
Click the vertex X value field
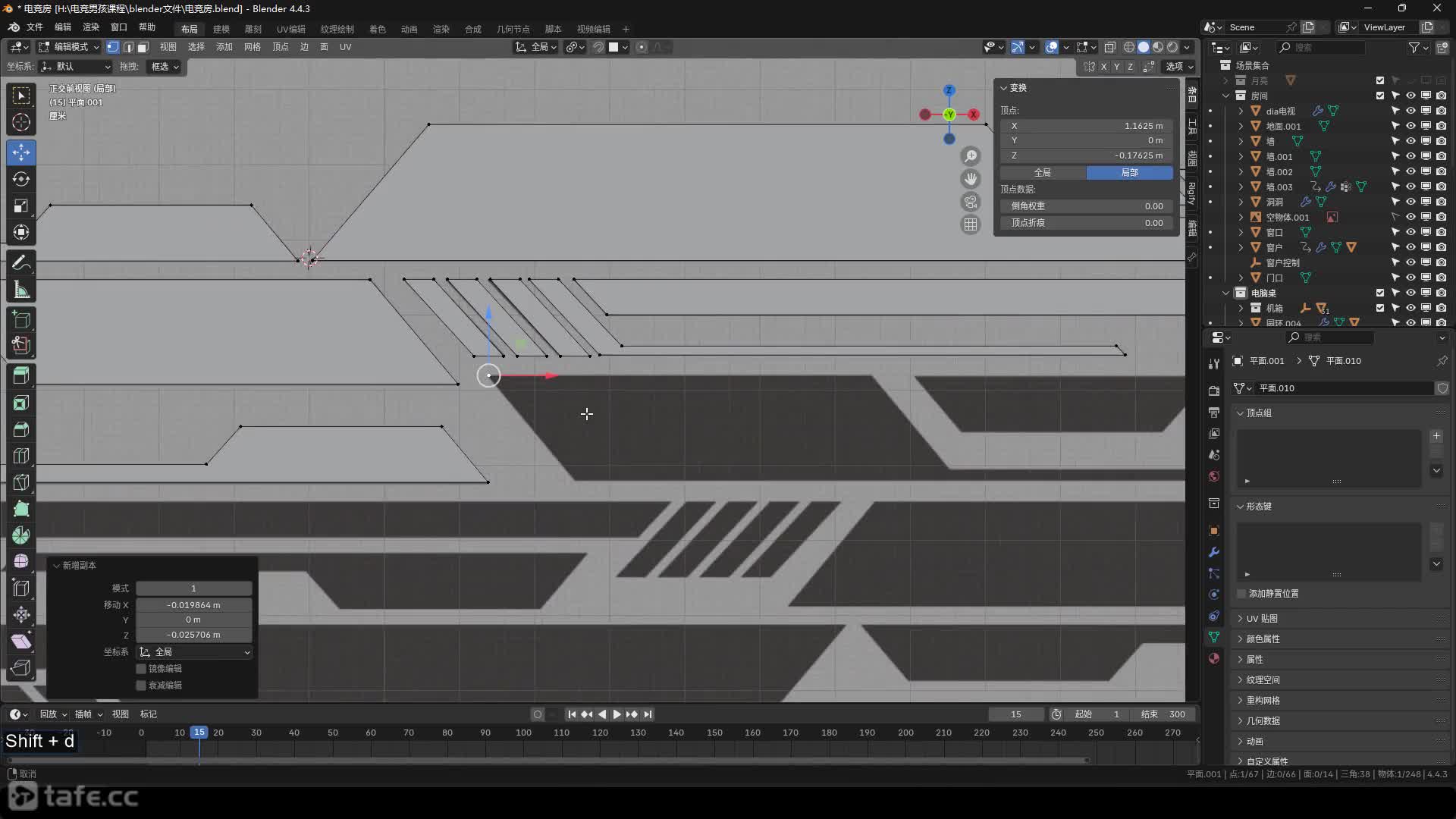click(x=1086, y=126)
